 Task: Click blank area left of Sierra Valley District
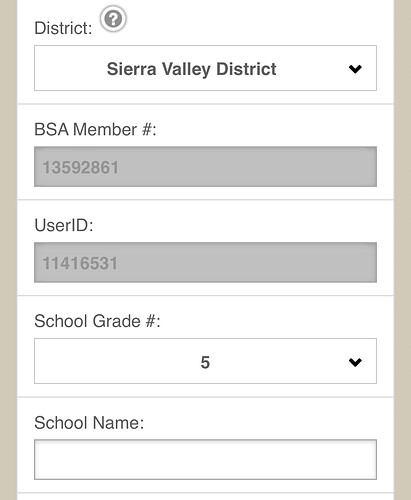tap(70, 68)
